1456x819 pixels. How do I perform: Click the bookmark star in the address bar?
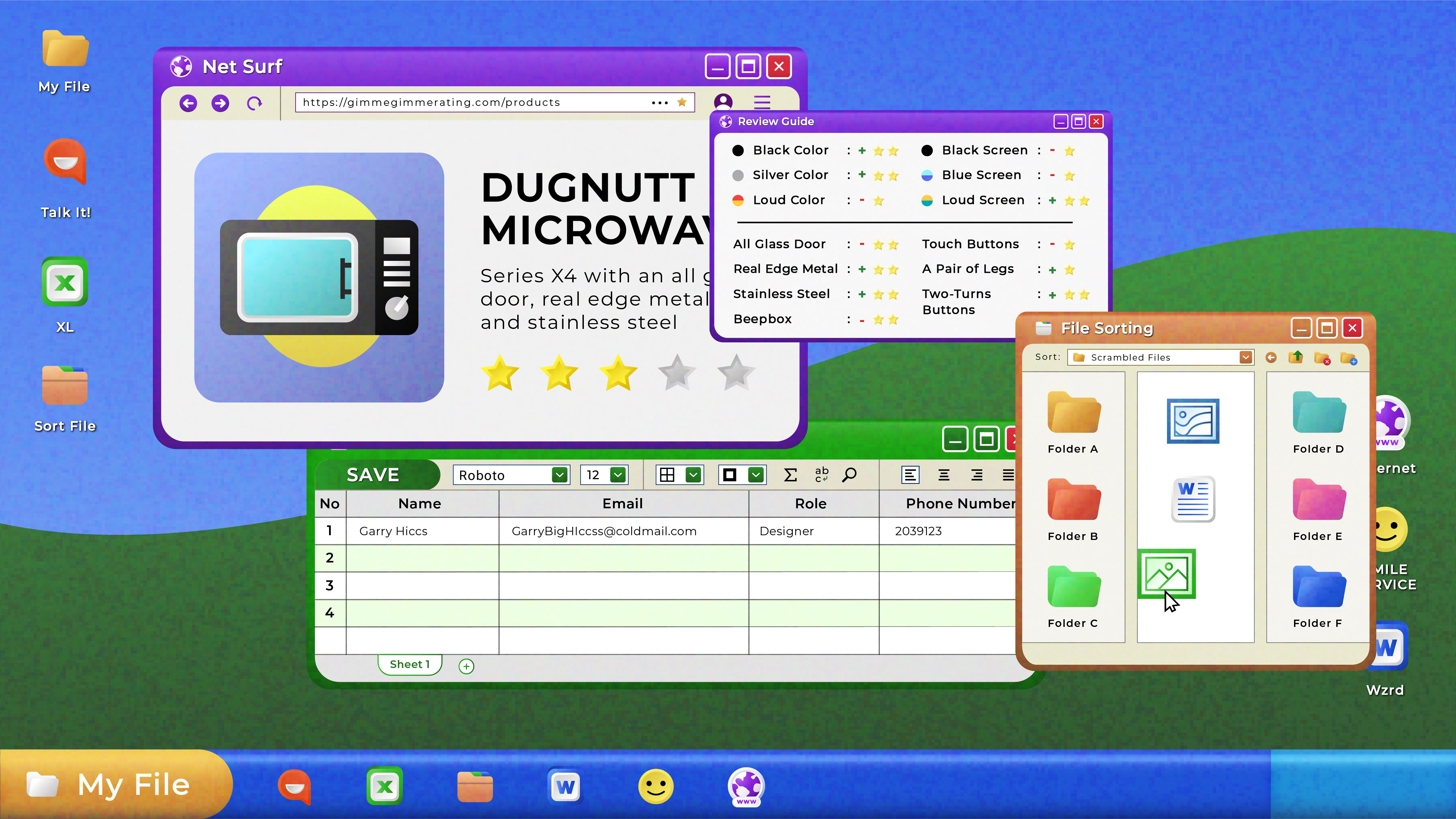682,102
